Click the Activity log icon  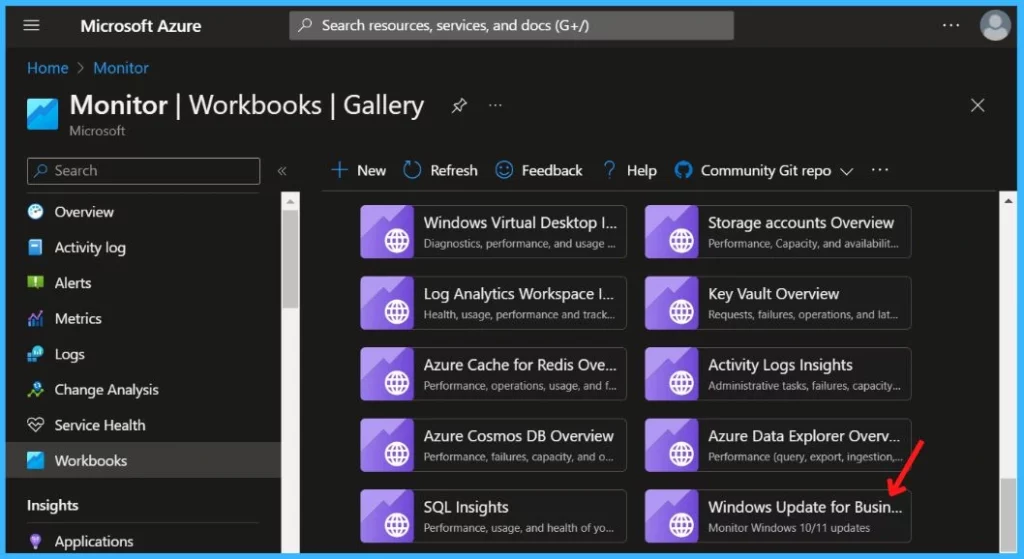click(x=35, y=247)
